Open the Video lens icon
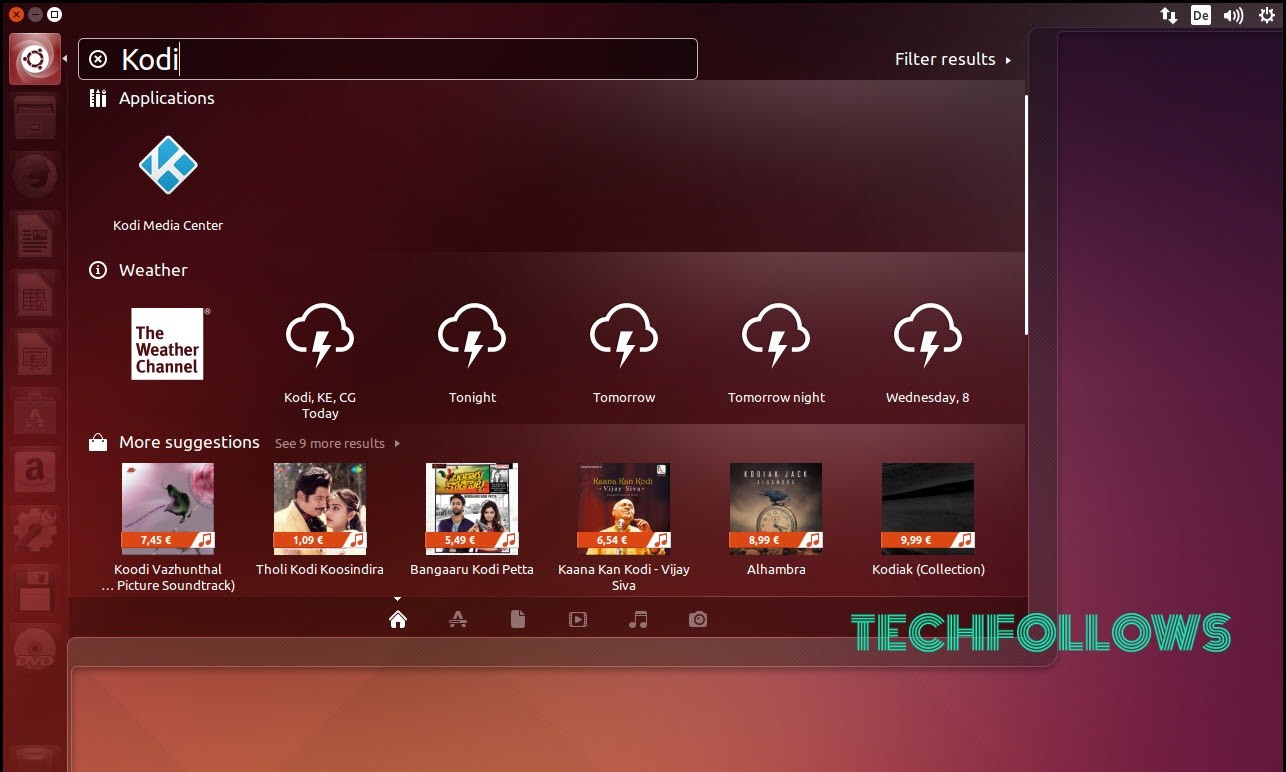 tap(578, 620)
